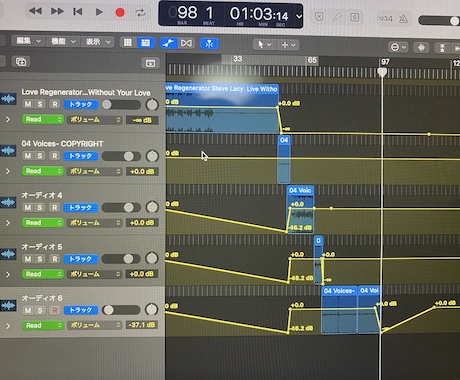This screenshot has width=460, height=380.
Task: Click the waveform zoom icon
Action: click(421, 48)
